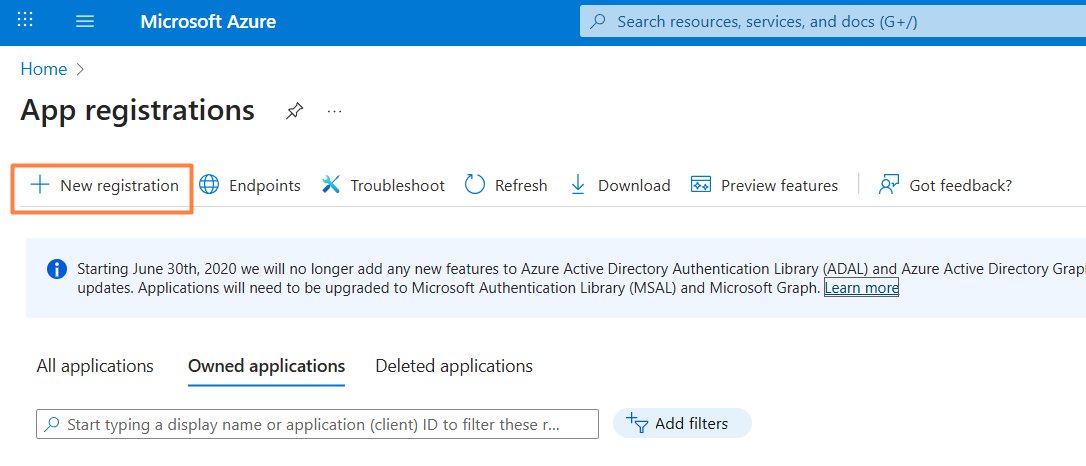This screenshot has width=1086, height=466.
Task: Click the Endpoints globe icon
Action: click(209, 185)
